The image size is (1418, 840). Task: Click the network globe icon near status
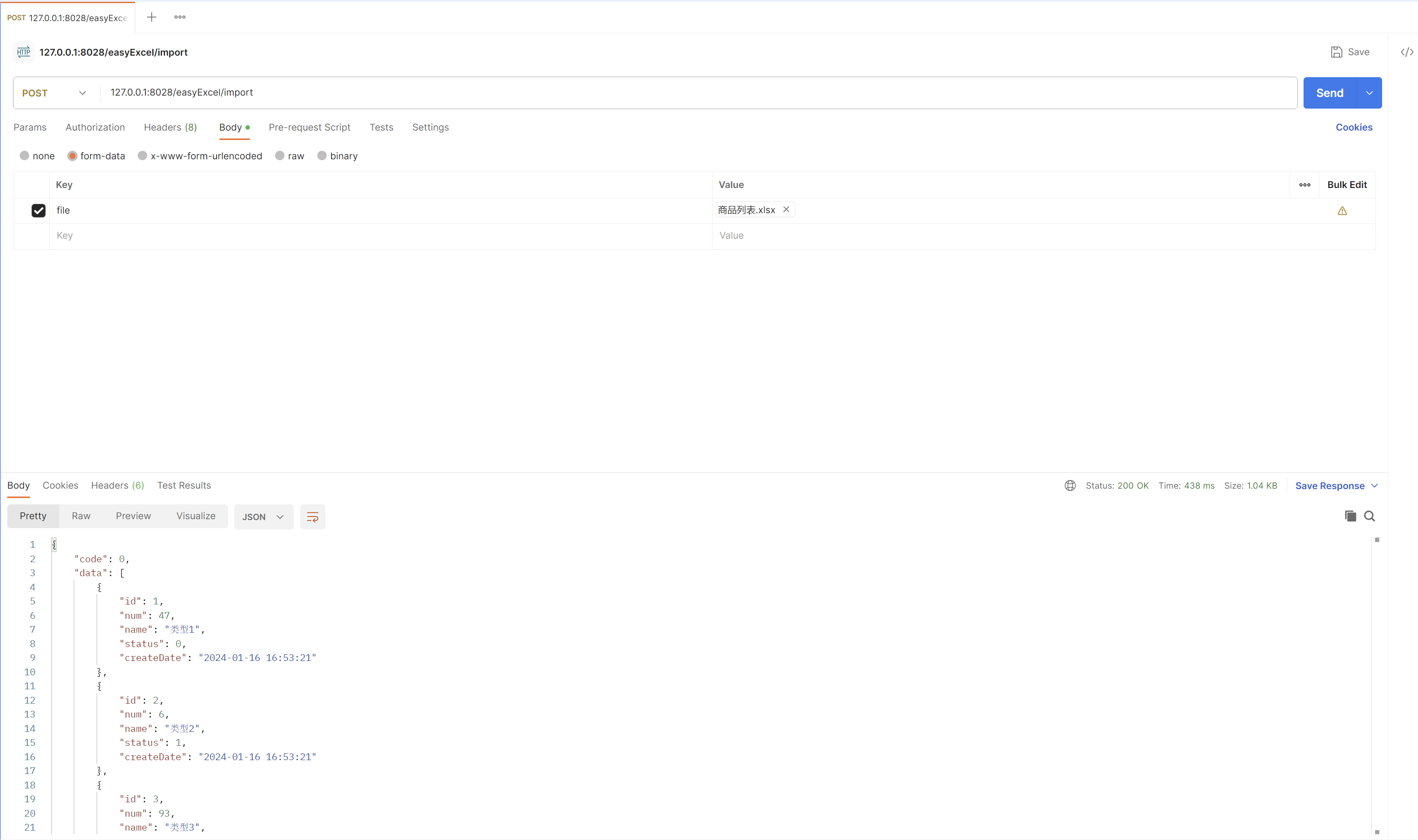coord(1070,486)
